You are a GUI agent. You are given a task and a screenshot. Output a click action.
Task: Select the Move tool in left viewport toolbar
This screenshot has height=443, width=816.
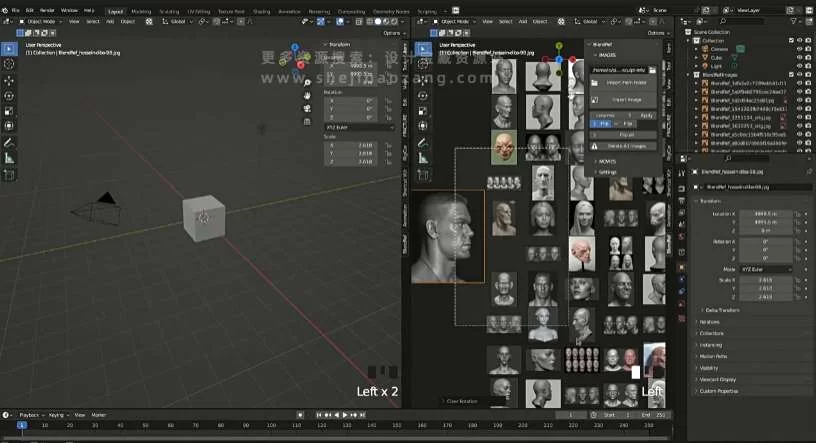pyautogui.click(x=9, y=80)
